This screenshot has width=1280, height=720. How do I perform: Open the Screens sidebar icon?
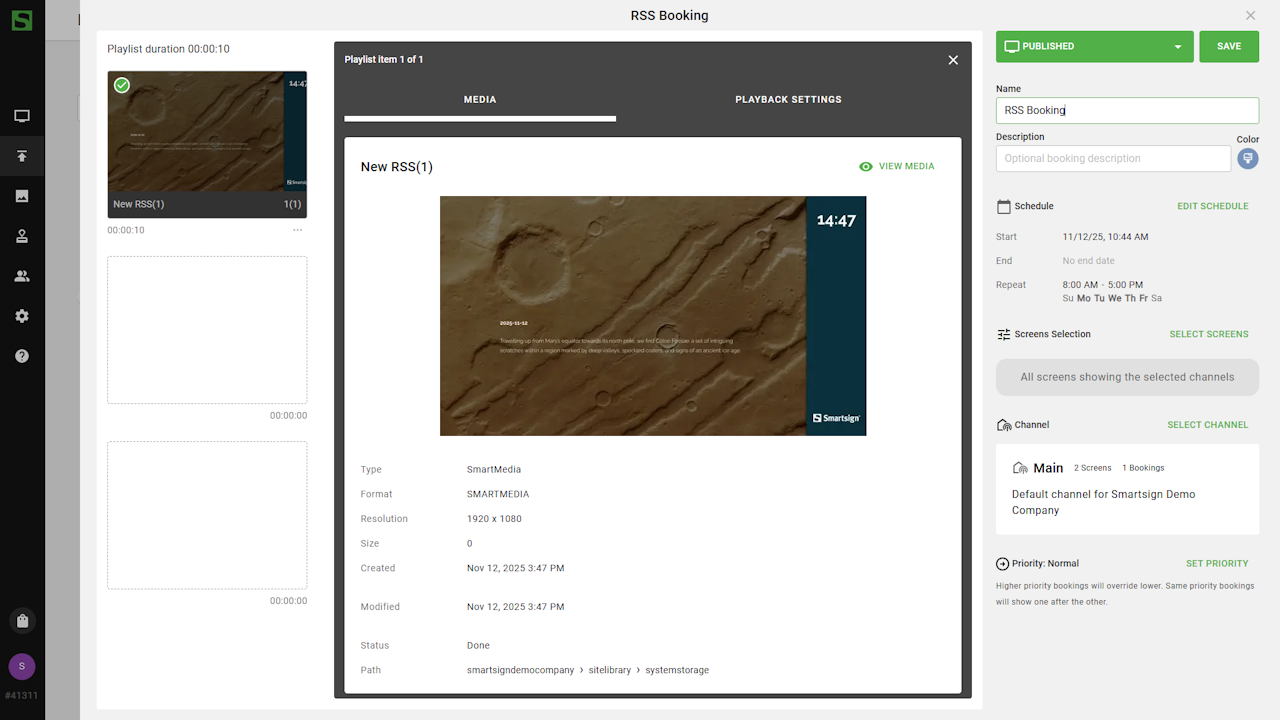22,116
